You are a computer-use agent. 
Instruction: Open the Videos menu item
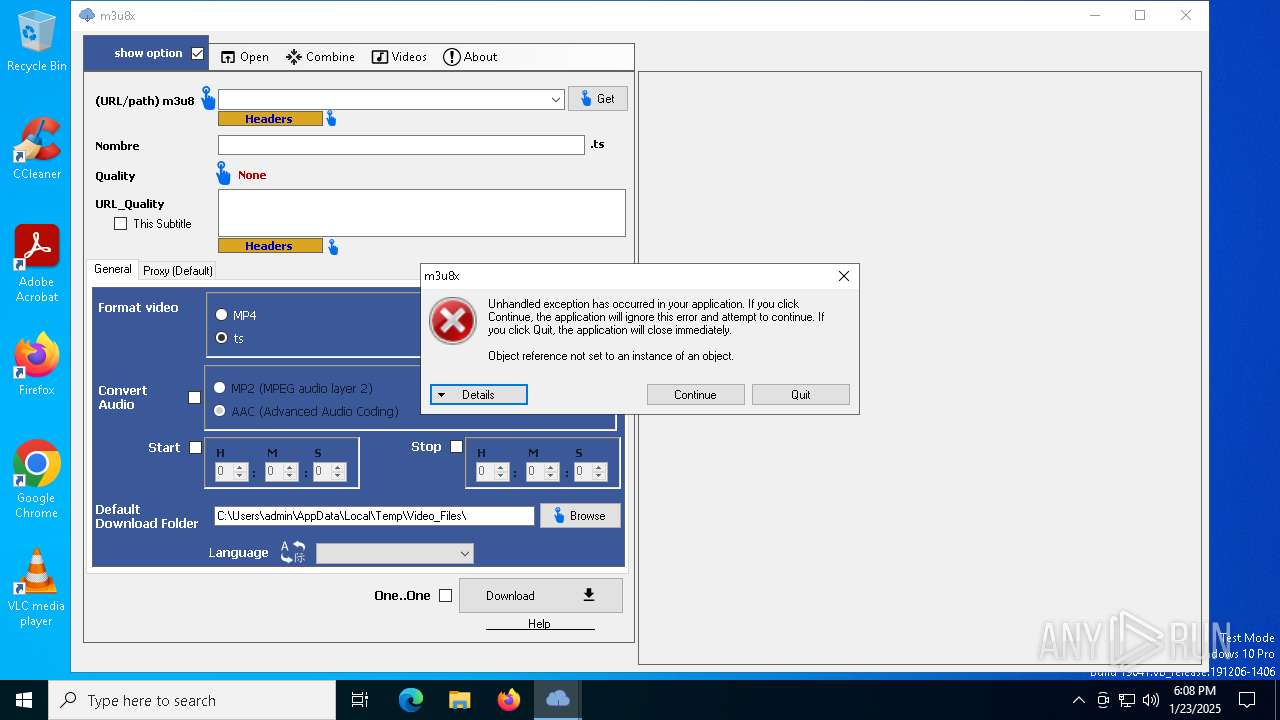(x=399, y=57)
